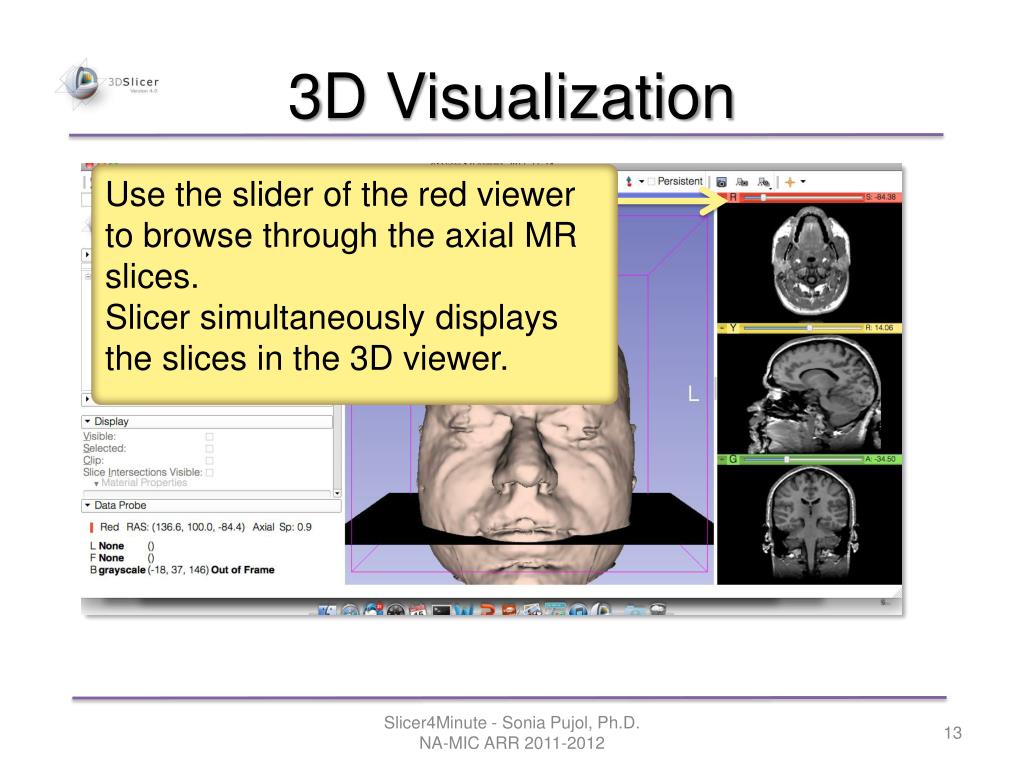This screenshot has width=1024, height=768.
Task: Click the L None layer row
Action: coord(122,546)
